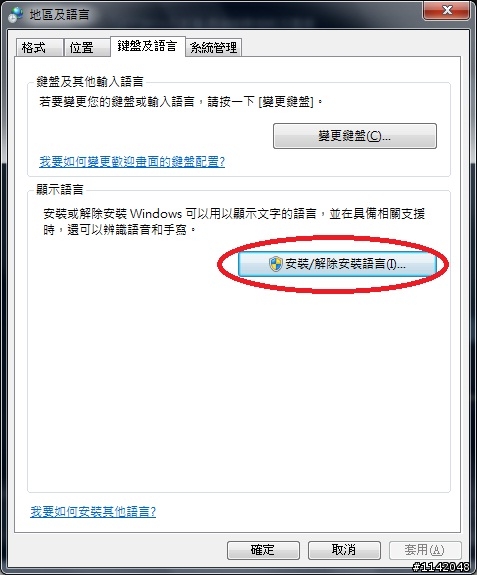Click the 顯示語言 group label

[60, 190]
